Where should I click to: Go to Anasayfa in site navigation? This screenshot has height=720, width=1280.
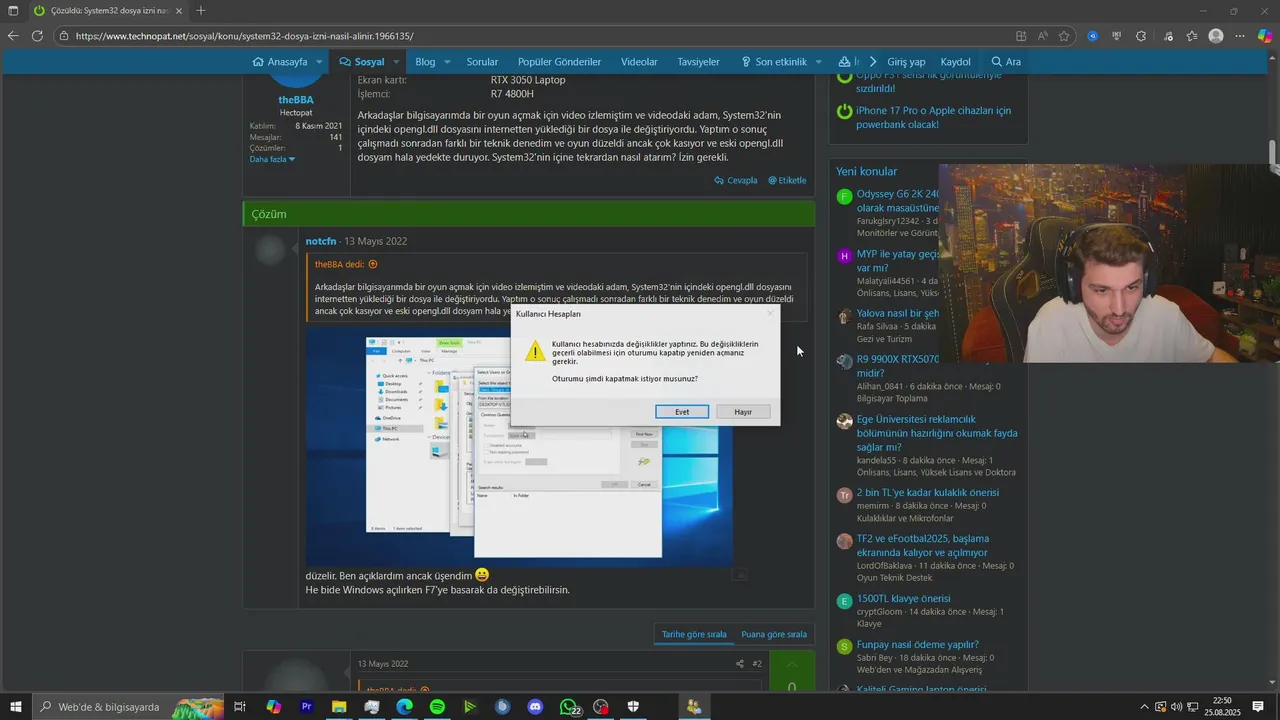(x=279, y=62)
